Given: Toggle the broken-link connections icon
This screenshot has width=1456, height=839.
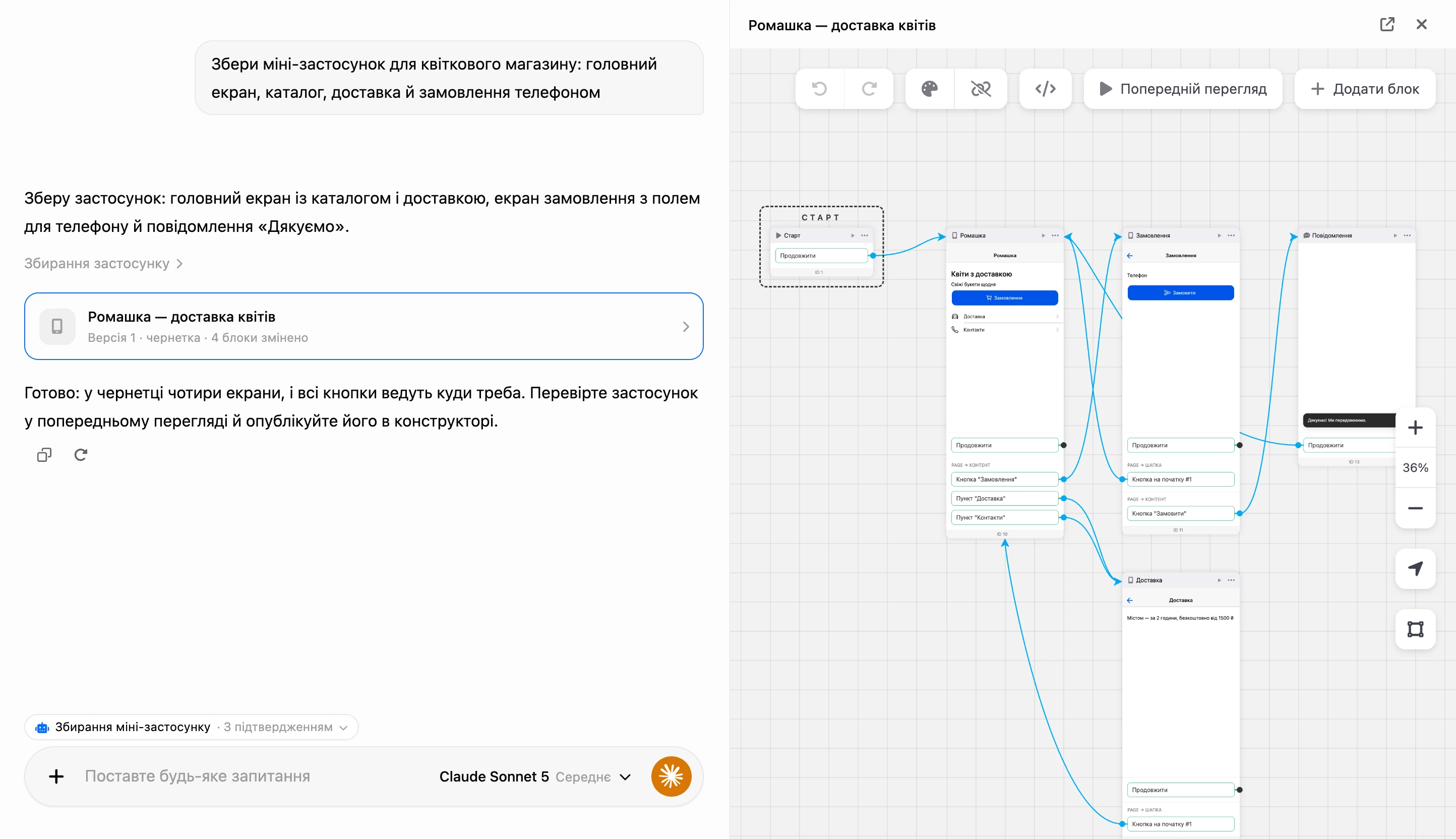Looking at the screenshot, I should 981,89.
